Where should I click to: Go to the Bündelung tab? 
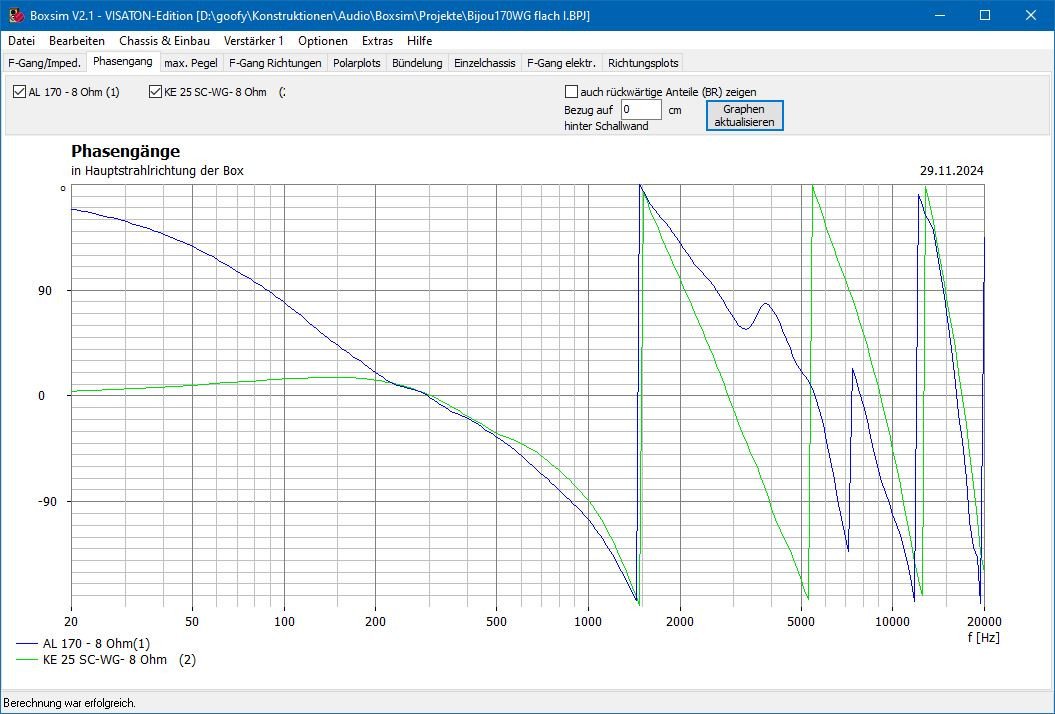(x=417, y=63)
